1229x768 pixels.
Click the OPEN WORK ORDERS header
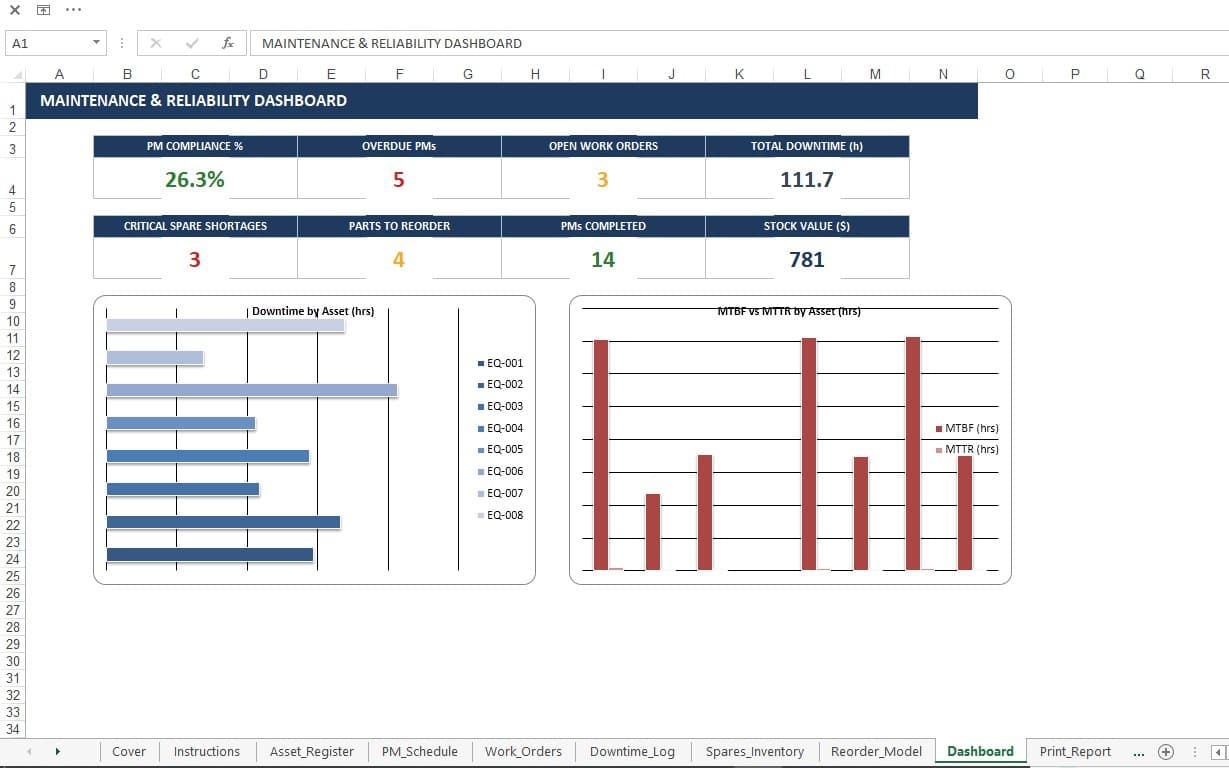click(x=603, y=146)
